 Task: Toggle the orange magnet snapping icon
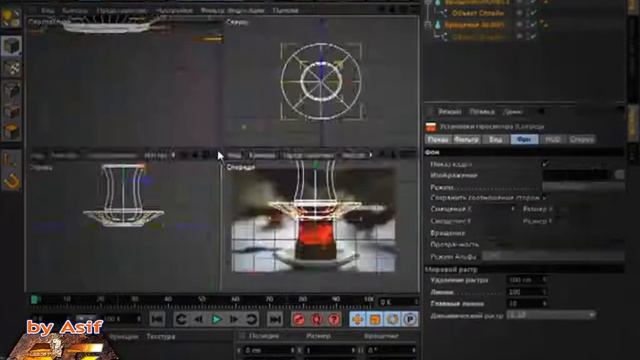[11, 181]
